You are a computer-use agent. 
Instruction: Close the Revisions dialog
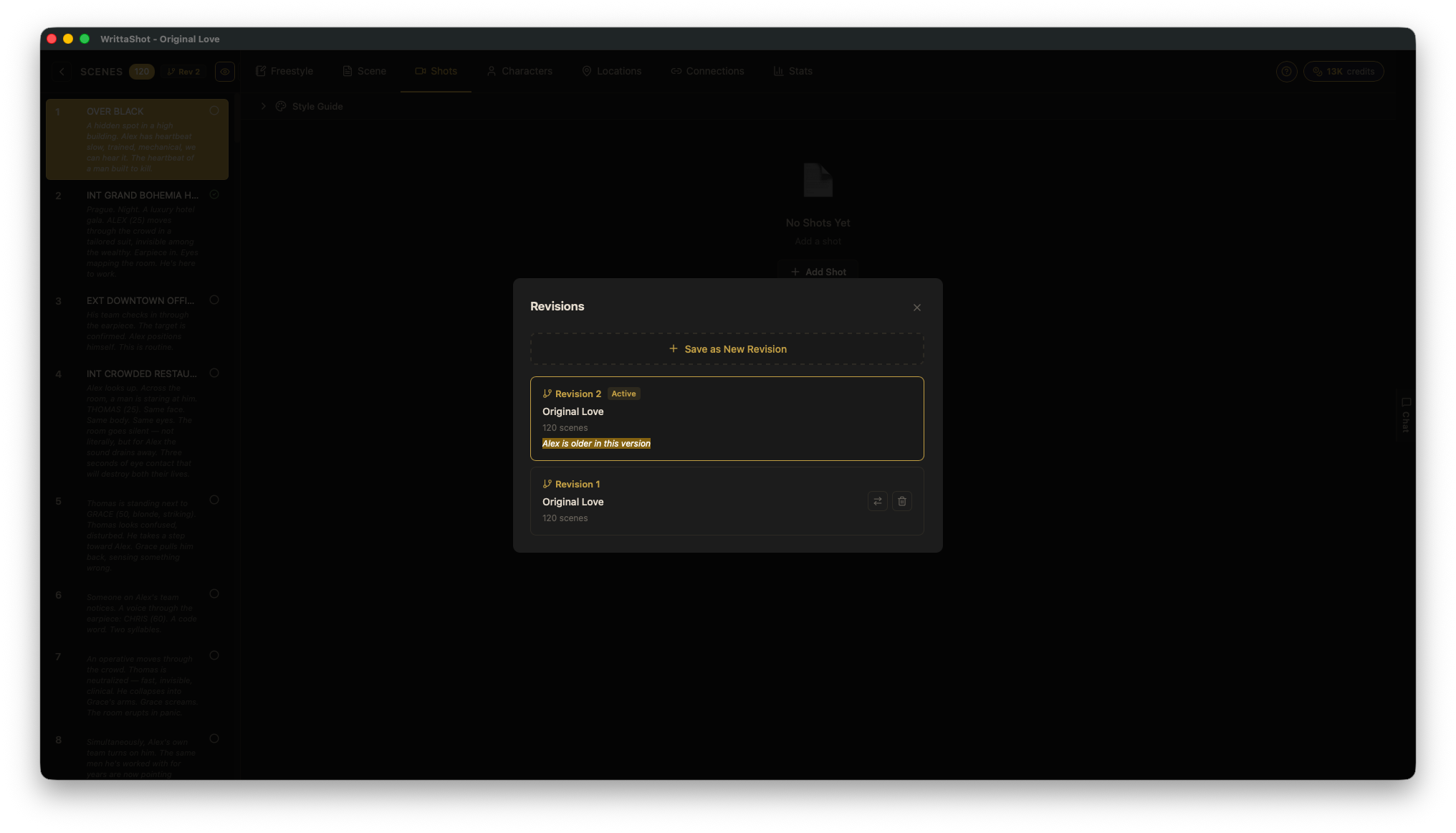pyautogui.click(x=916, y=308)
